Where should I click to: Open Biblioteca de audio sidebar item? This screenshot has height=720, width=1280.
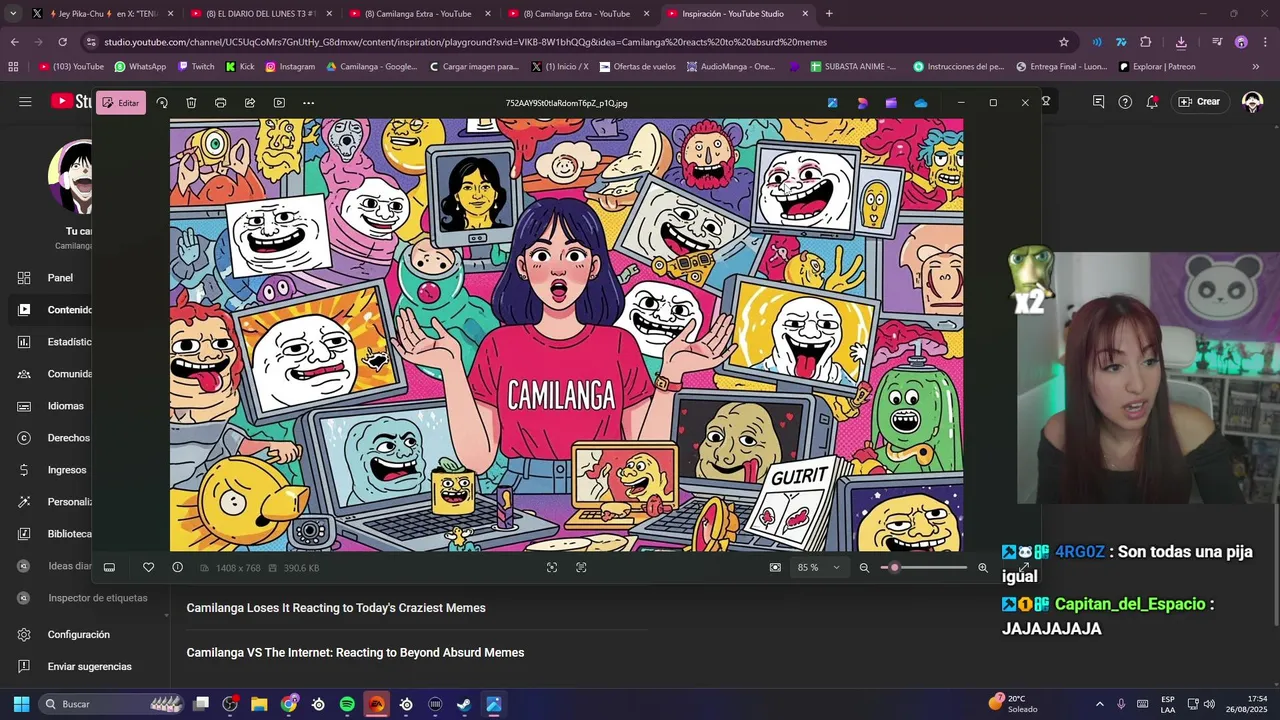point(55,534)
